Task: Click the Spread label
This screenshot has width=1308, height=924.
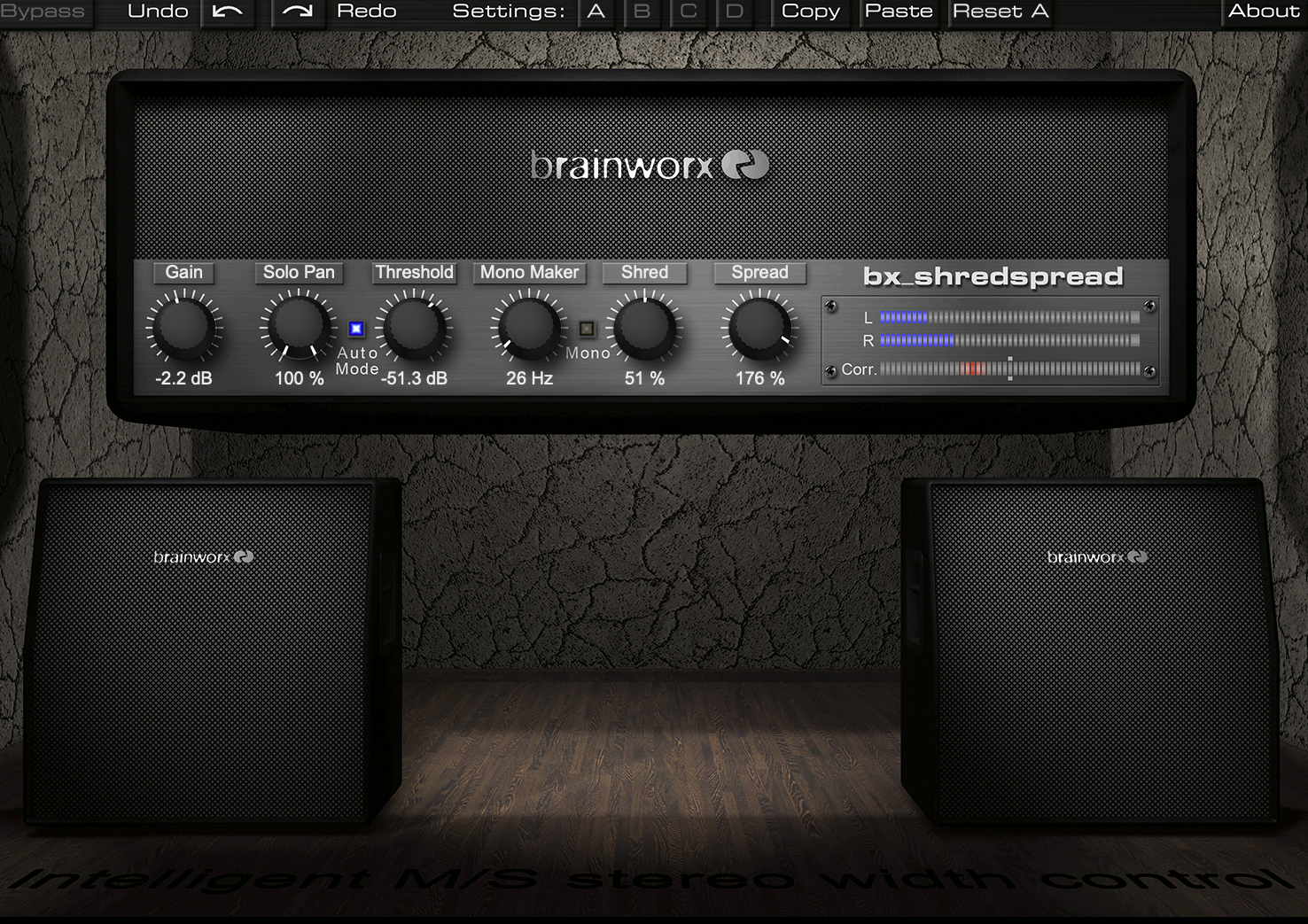Action: 759,273
